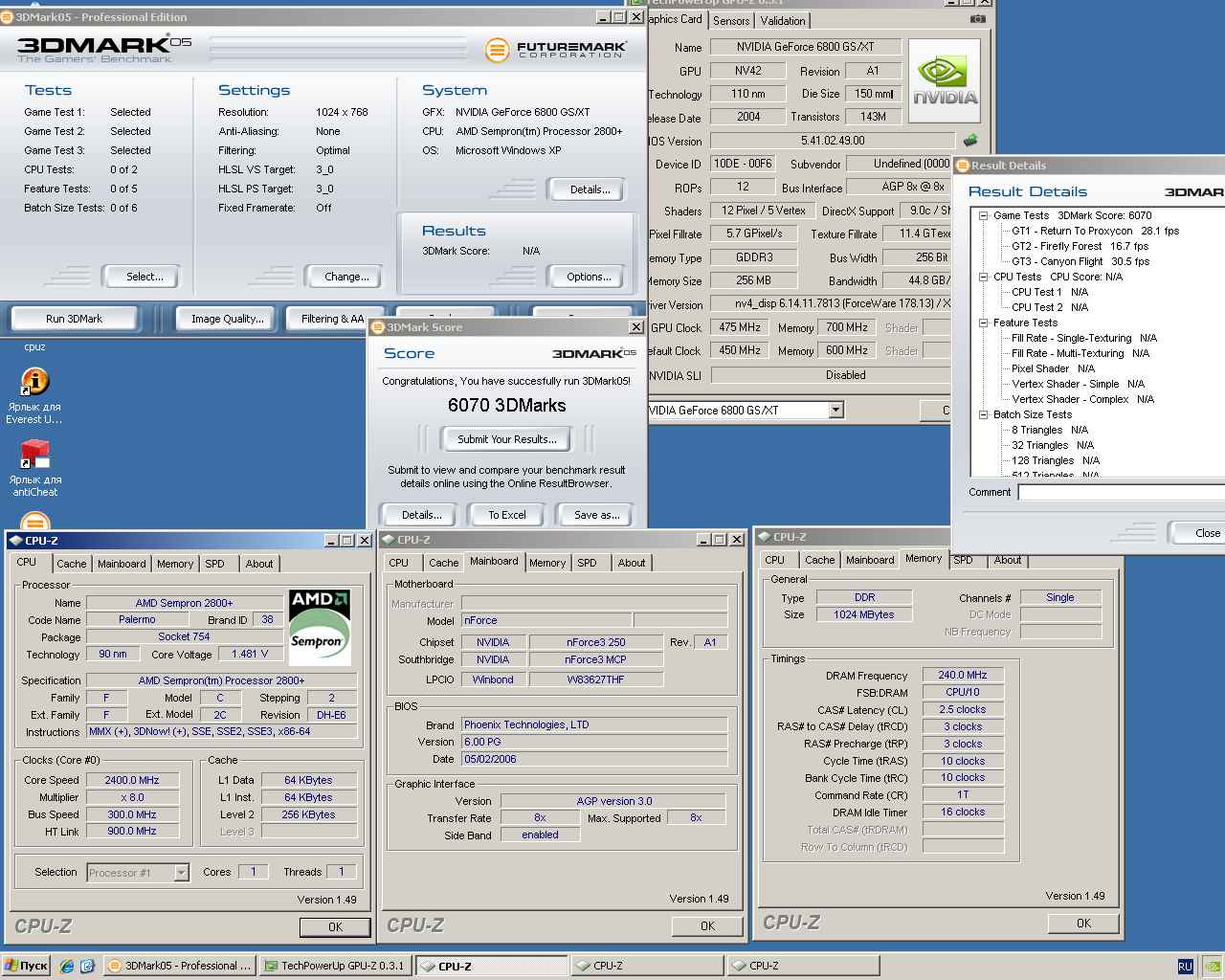The image size is (1225, 980).
Task: Launch Internet Explorer from quick launch
Action: [x=66, y=967]
